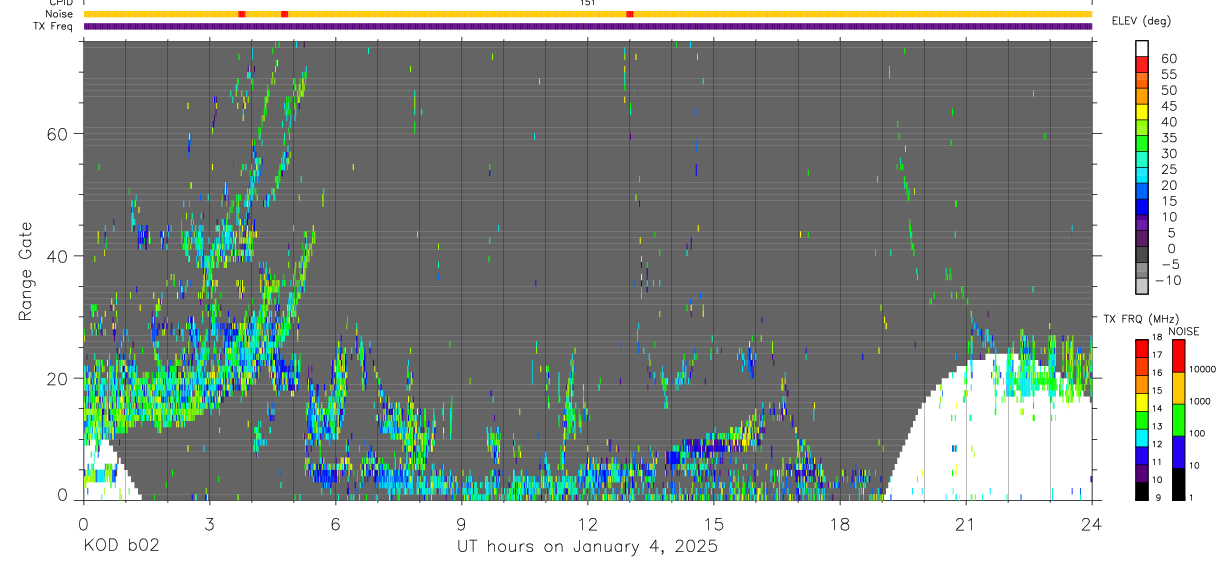The width and height of the screenshot is (1228, 567).
Task: Pick the cyan segment of the TX FRQ bar
Action: coord(1143,436)
